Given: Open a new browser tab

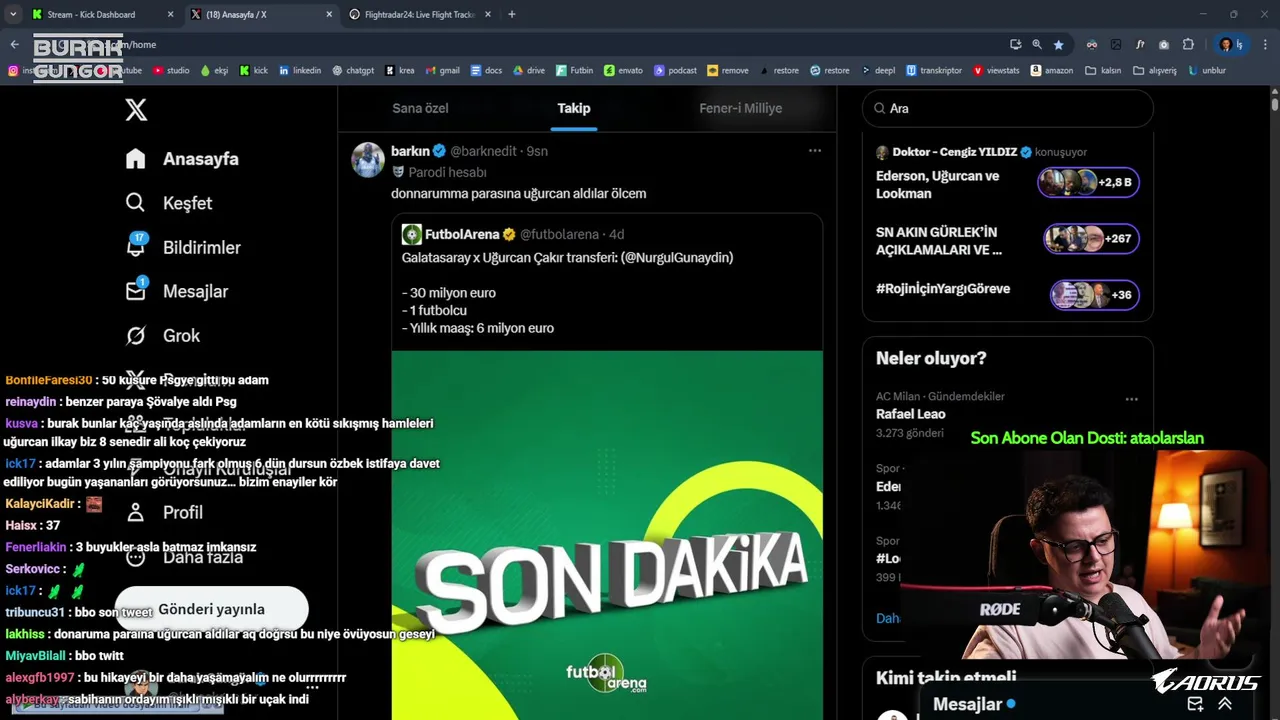Looking at the screenshot, I should coord(512,15).
